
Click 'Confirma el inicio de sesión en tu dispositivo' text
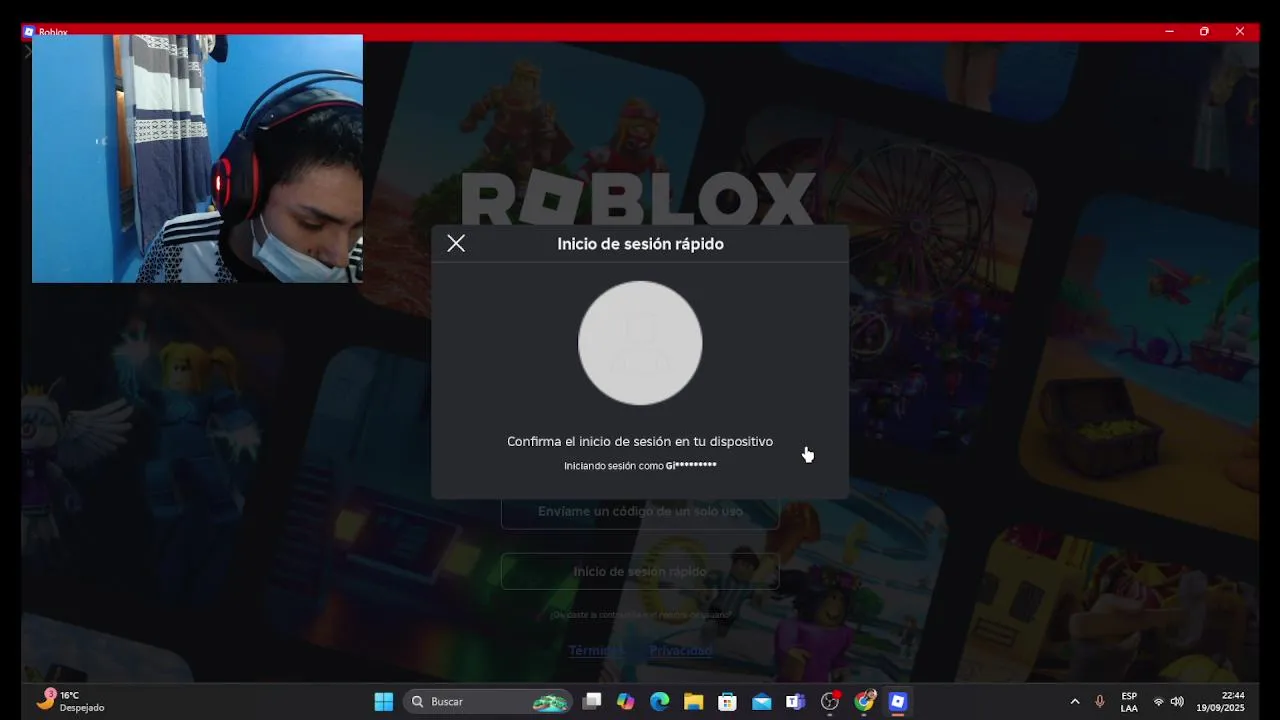640,441
